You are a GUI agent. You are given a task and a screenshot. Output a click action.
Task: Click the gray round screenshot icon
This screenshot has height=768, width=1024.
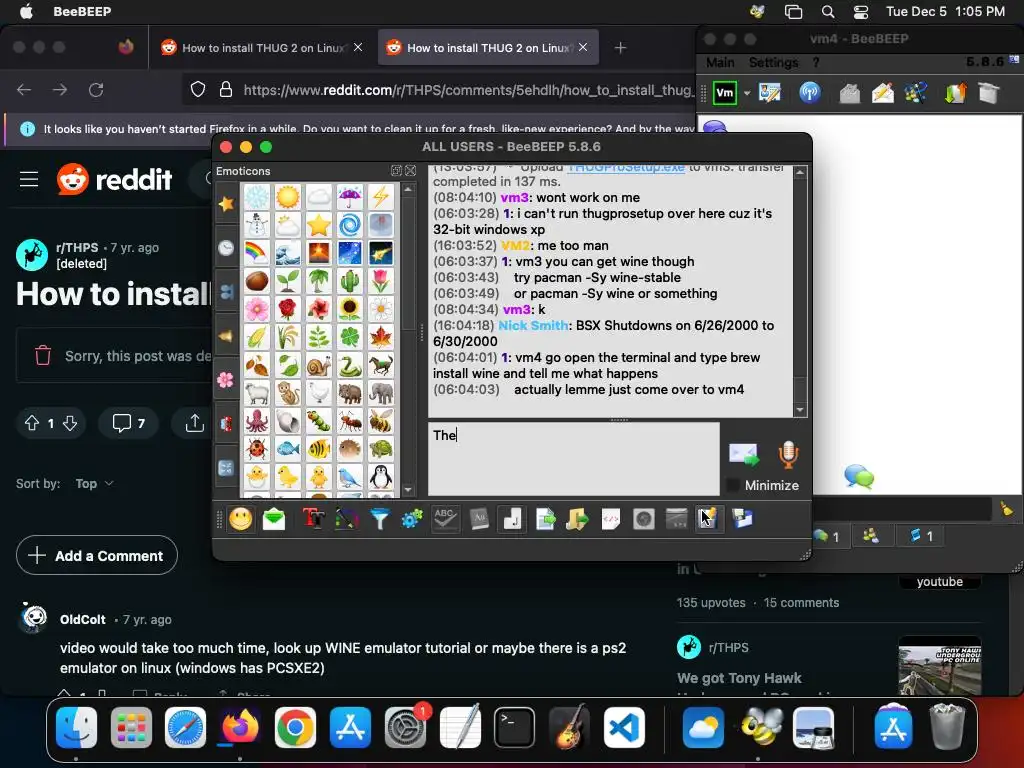coord(643,519)
